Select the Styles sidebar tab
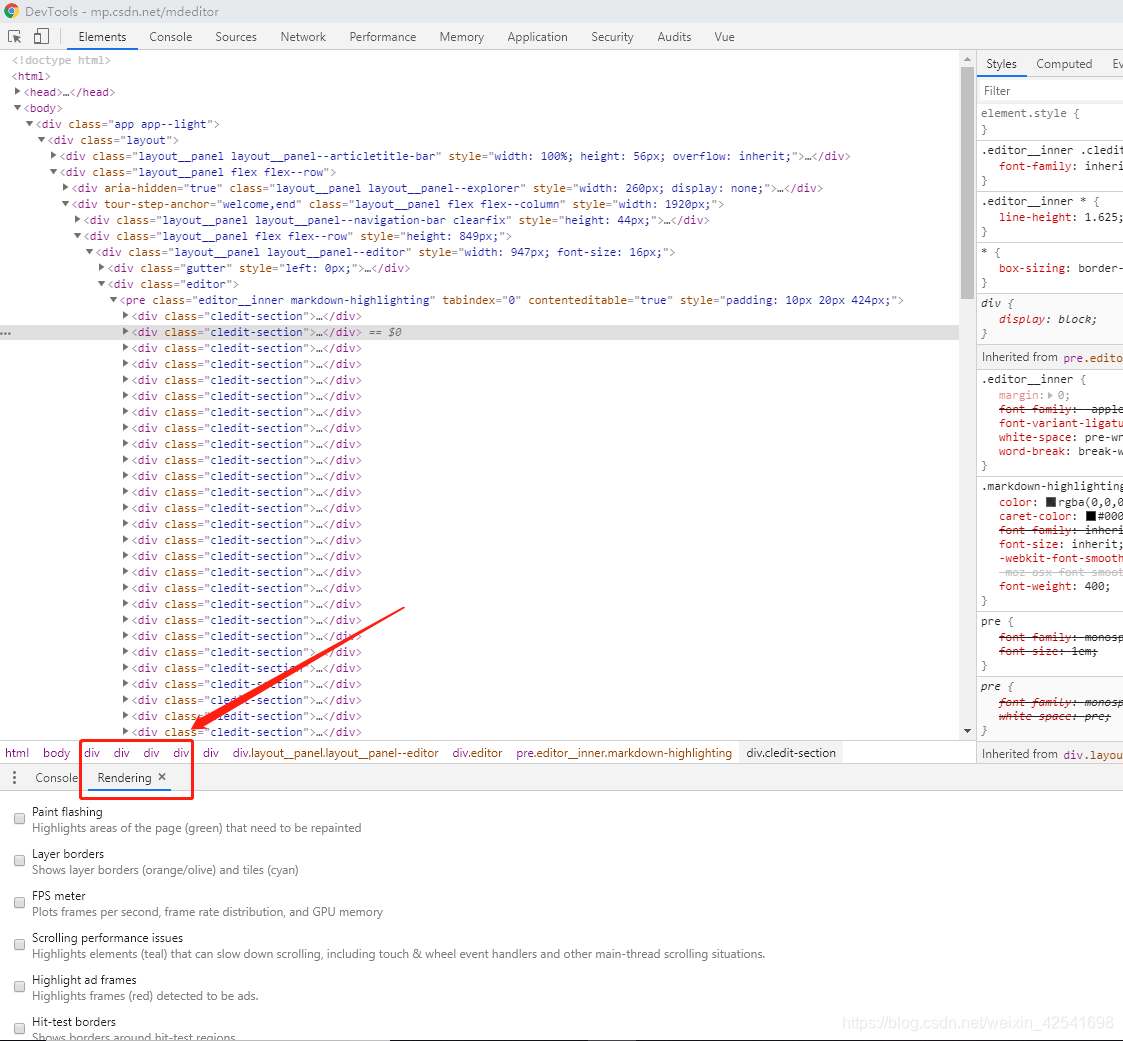This screenshot has width=1123, height=1041. click(1001, 64)
